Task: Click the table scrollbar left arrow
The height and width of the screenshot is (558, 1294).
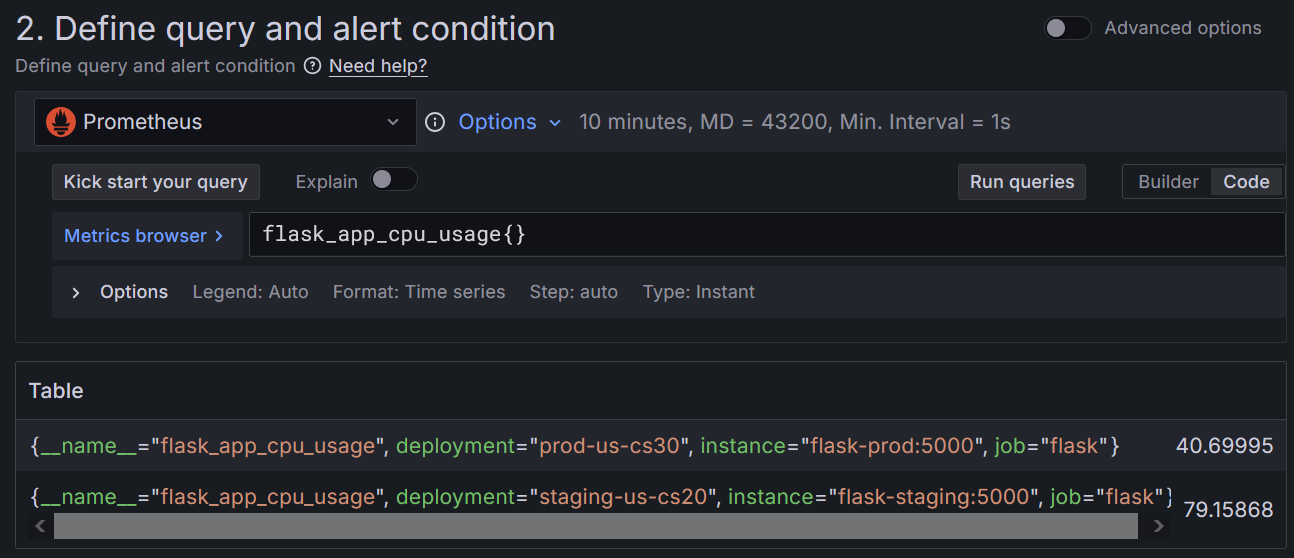Action: point(40,526)
